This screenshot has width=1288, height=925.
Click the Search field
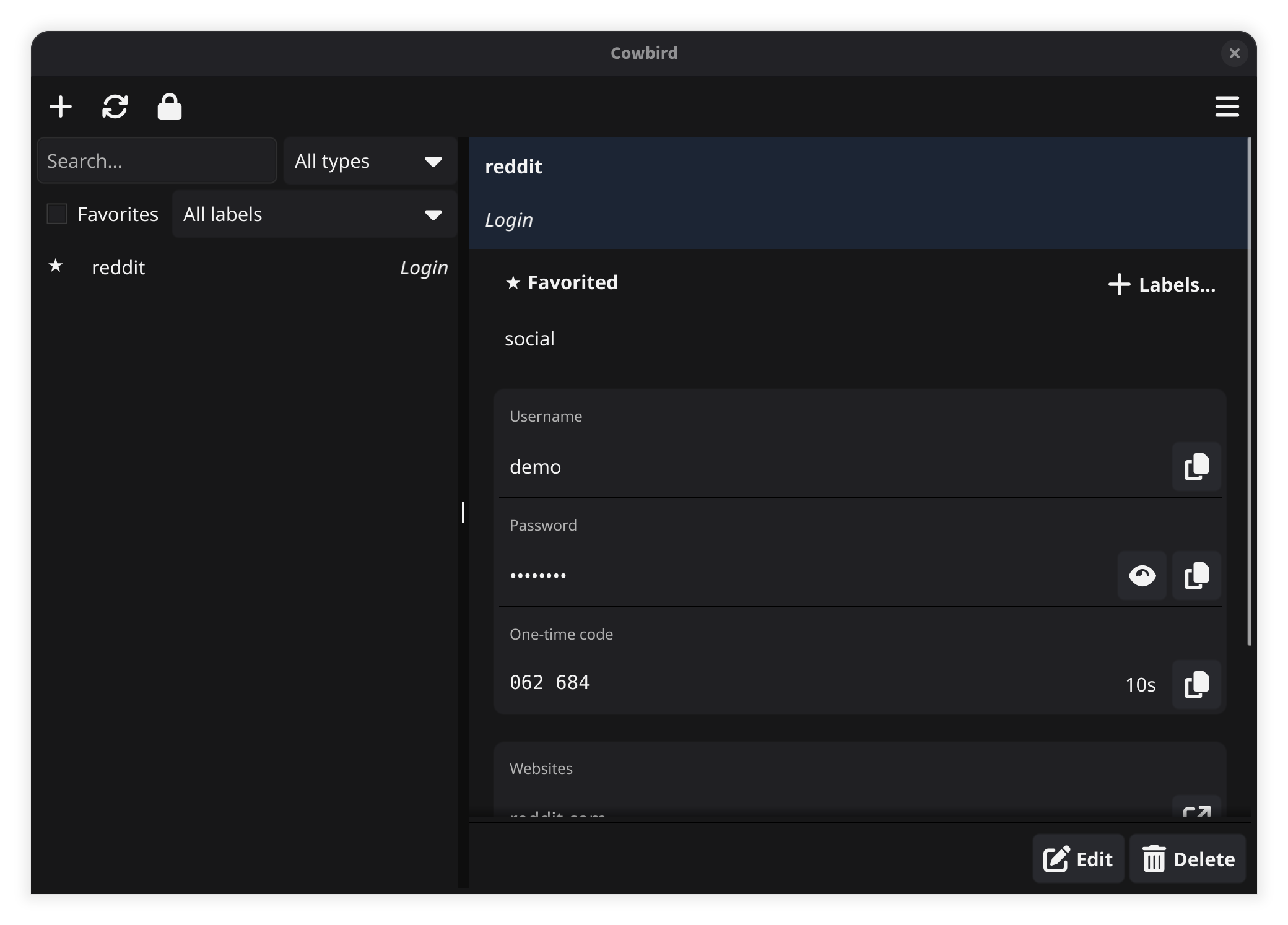[157, 161]
